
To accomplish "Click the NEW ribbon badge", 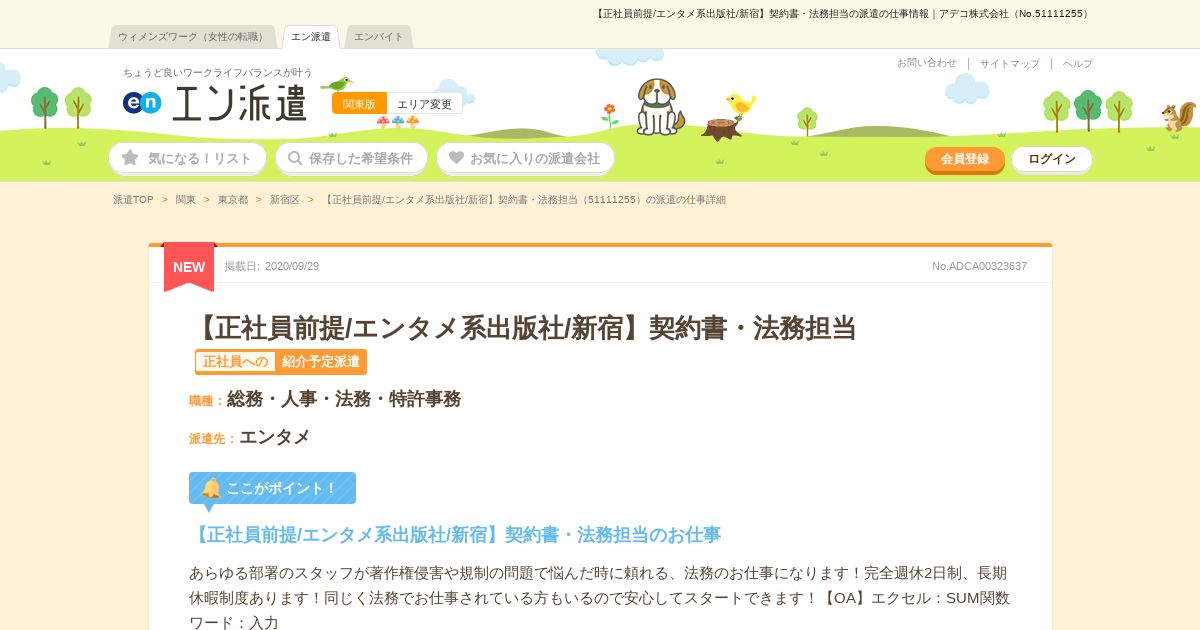I will tap(189, 266).
